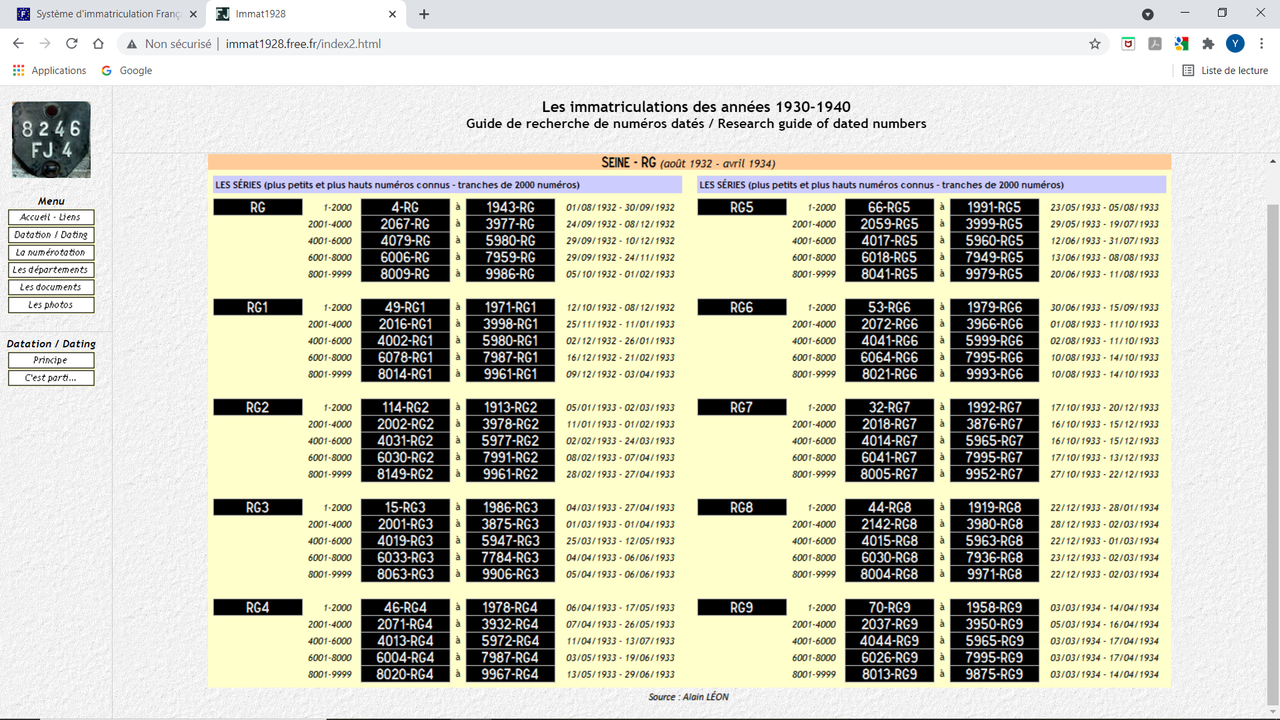Click the SEINE - RG heading bar

pos(689,163)
